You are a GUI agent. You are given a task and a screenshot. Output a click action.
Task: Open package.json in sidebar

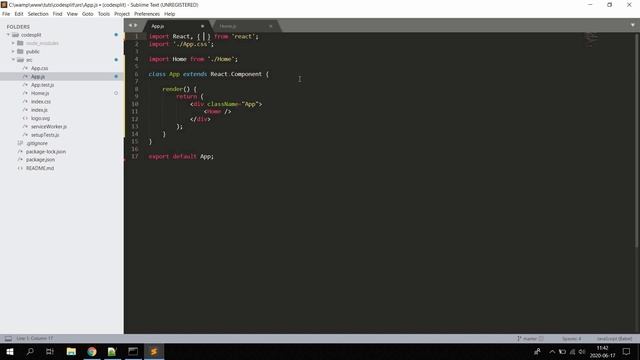[x=40, y=160]
